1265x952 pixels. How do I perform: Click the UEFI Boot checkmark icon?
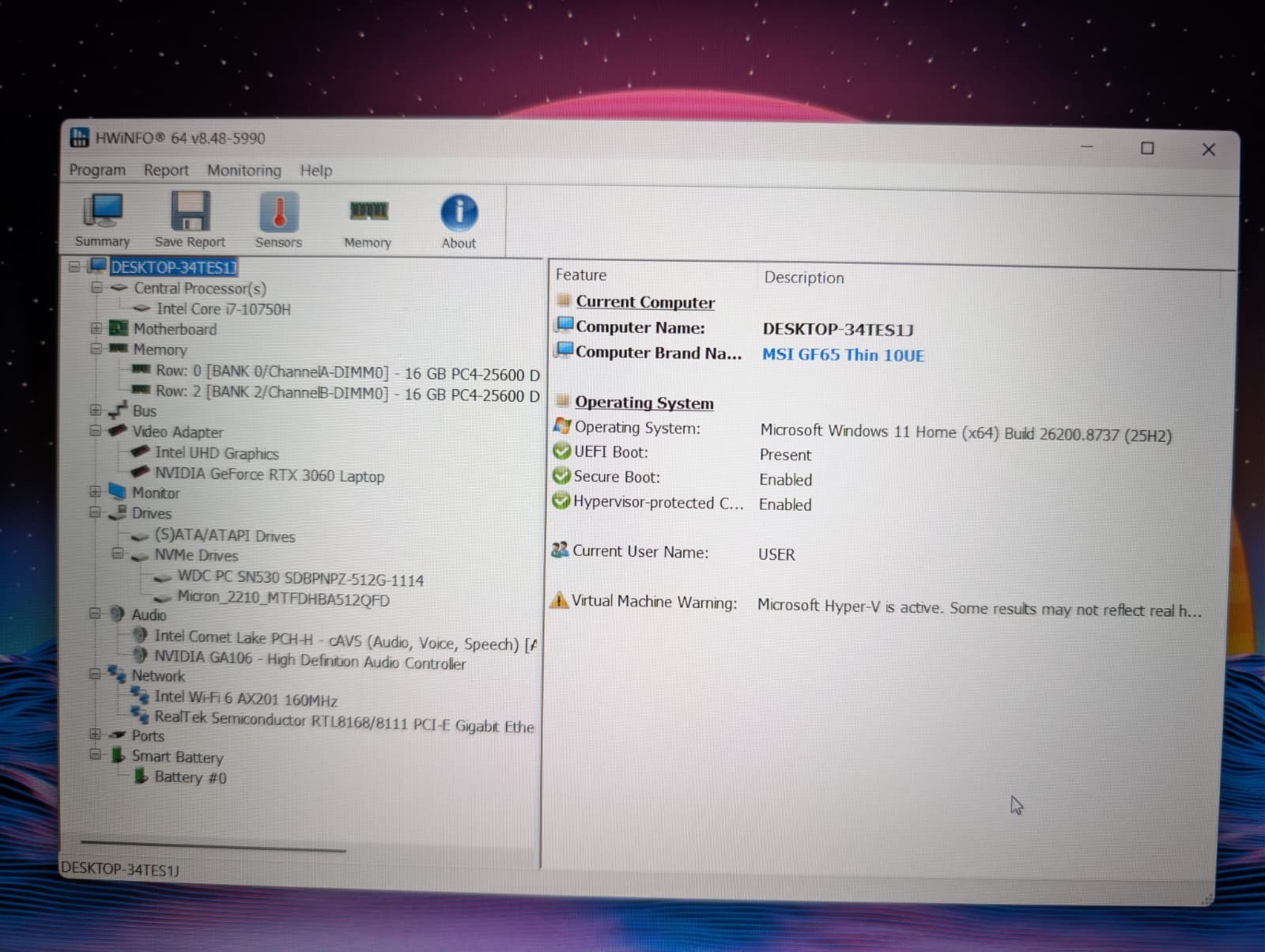[x=561, y=451]
